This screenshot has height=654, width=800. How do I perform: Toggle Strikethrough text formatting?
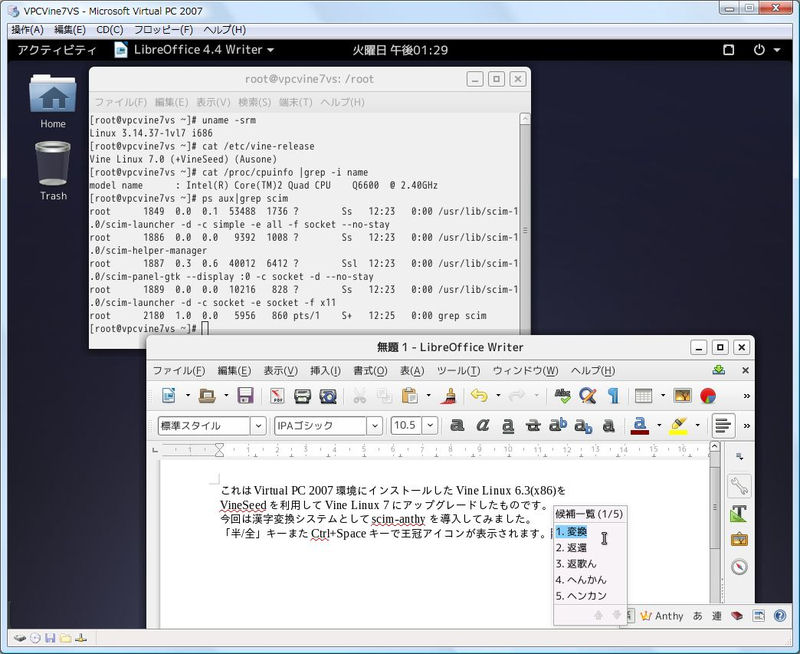533,425
